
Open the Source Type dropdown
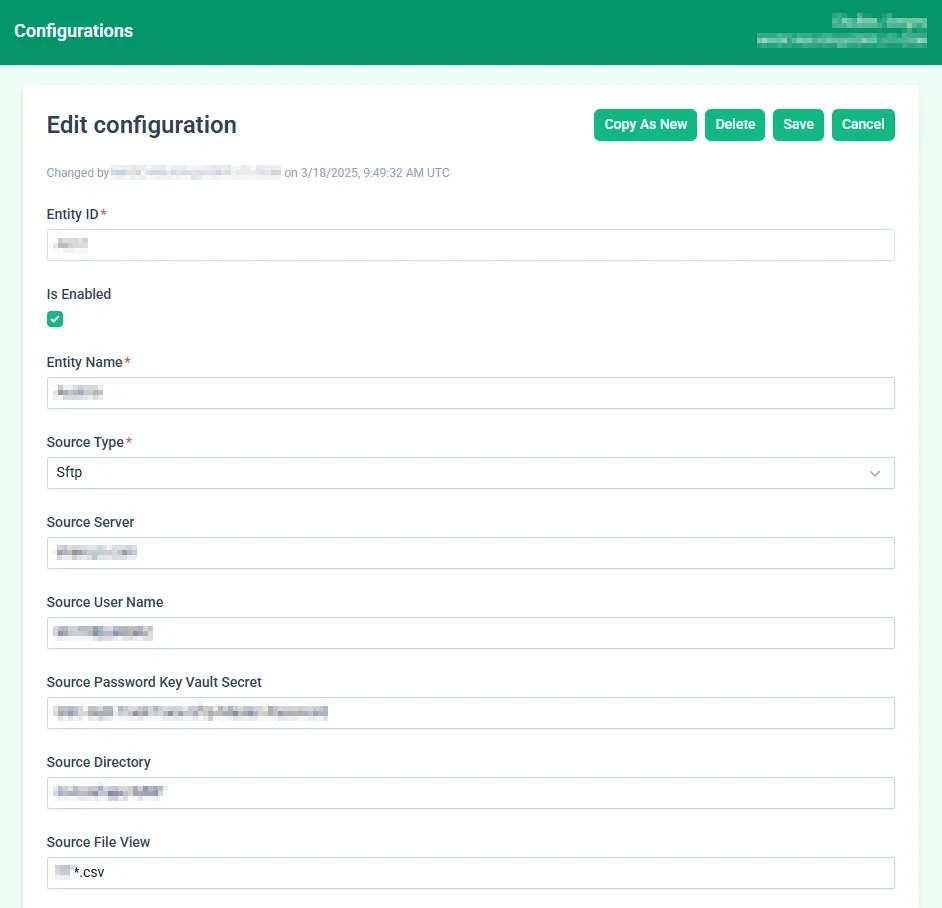(470, 473)
